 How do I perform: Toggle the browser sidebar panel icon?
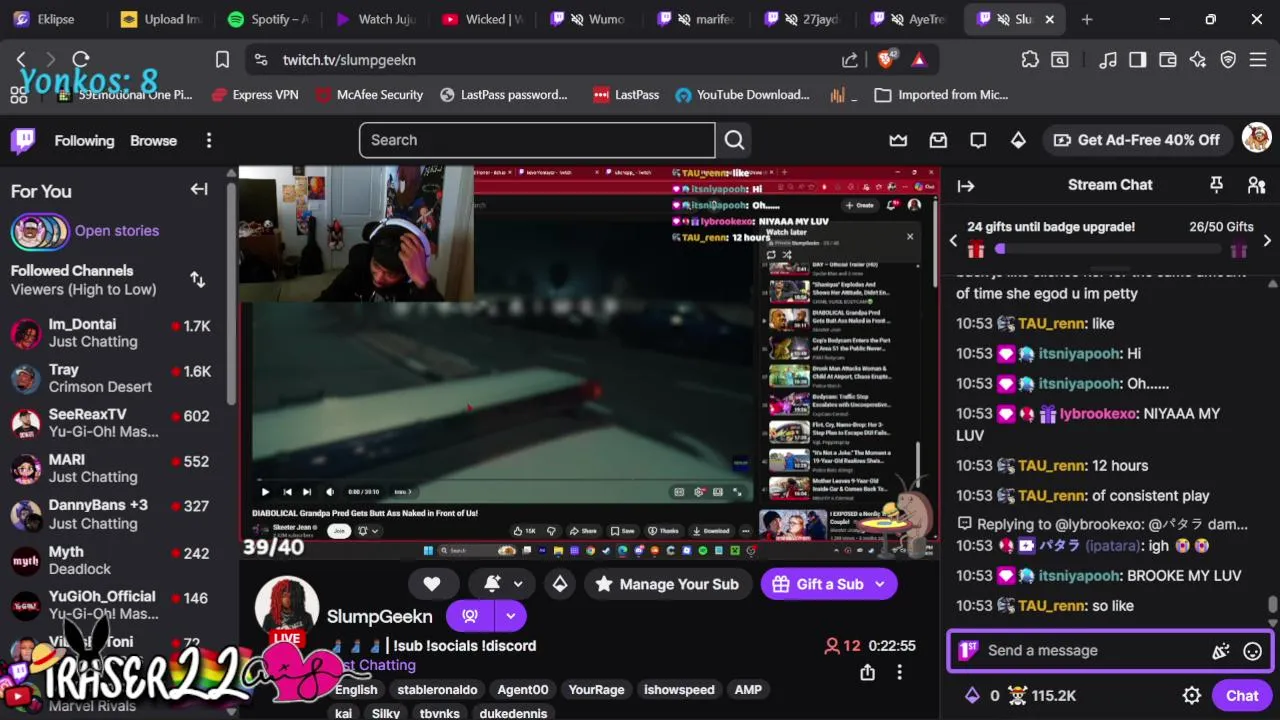(1137, 60)
